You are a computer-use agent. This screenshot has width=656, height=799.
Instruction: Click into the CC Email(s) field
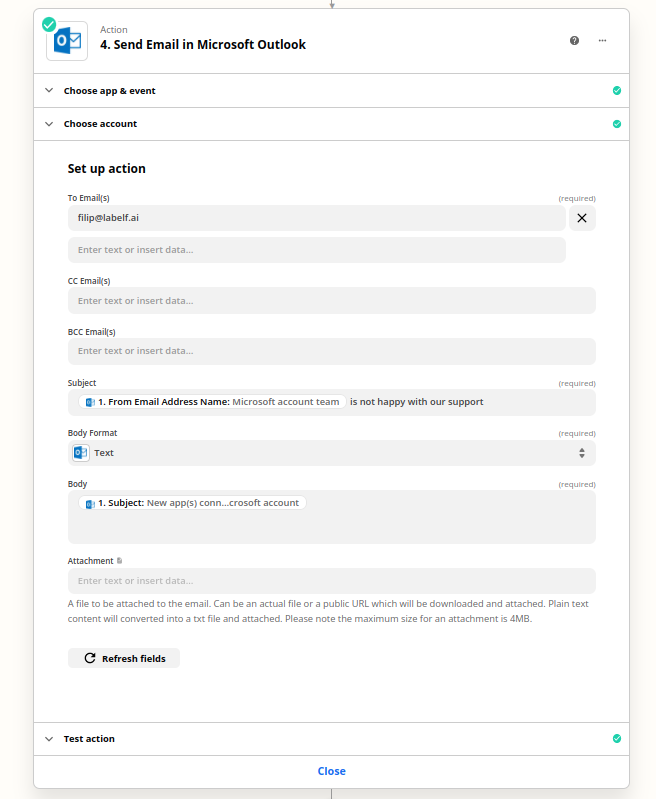tap(331, 301)
